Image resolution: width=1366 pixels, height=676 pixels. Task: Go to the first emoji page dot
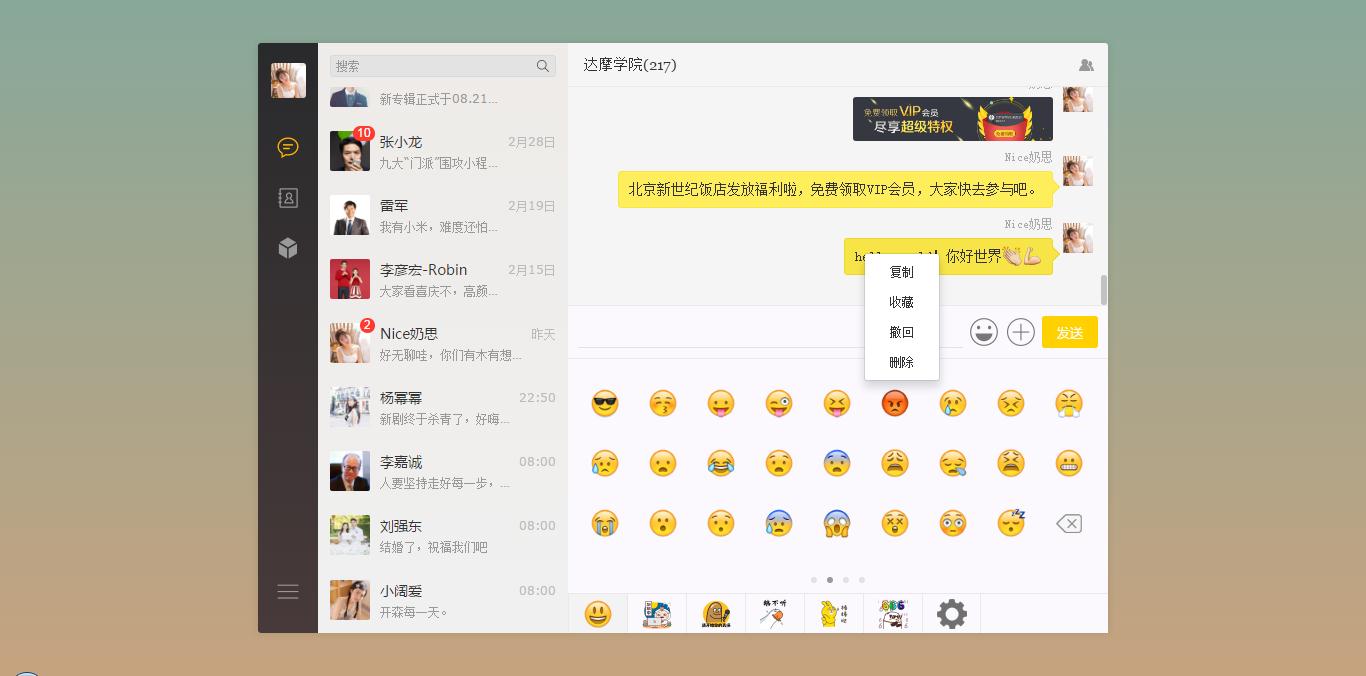[x=814, y=580]
